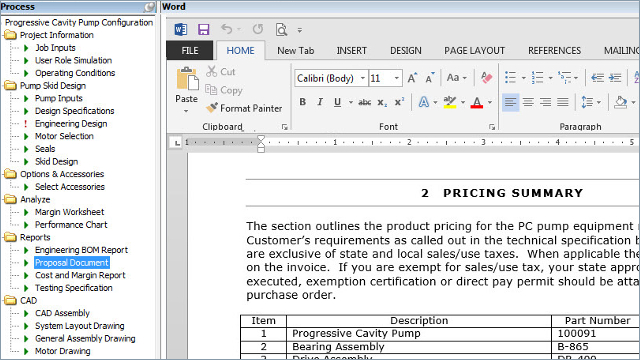Open Job Inputs in process tree
The image size is (640, 360).
pyautogui.click(x=55, y=48)
